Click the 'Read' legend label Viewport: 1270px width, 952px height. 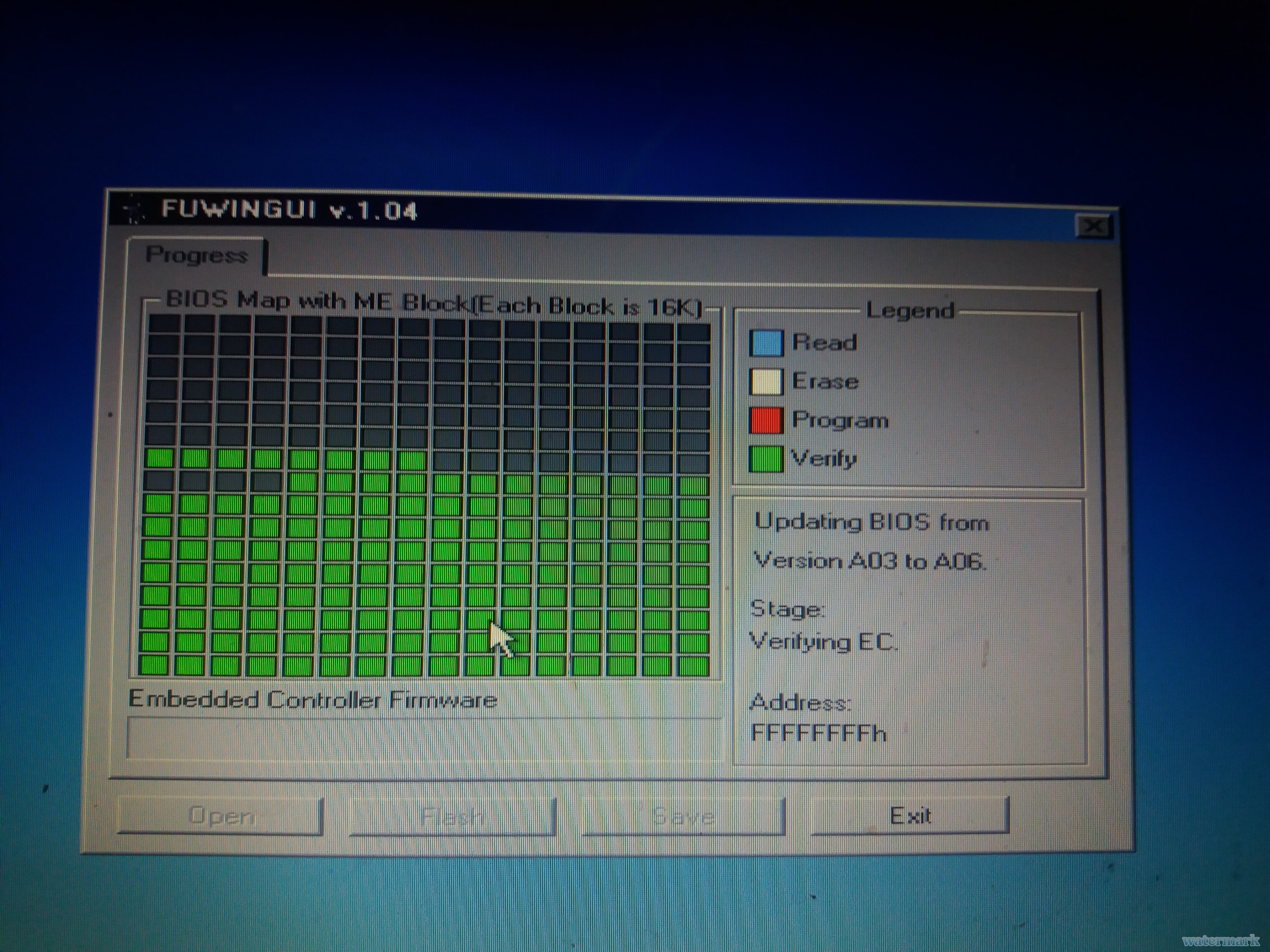tap(825, 343)
